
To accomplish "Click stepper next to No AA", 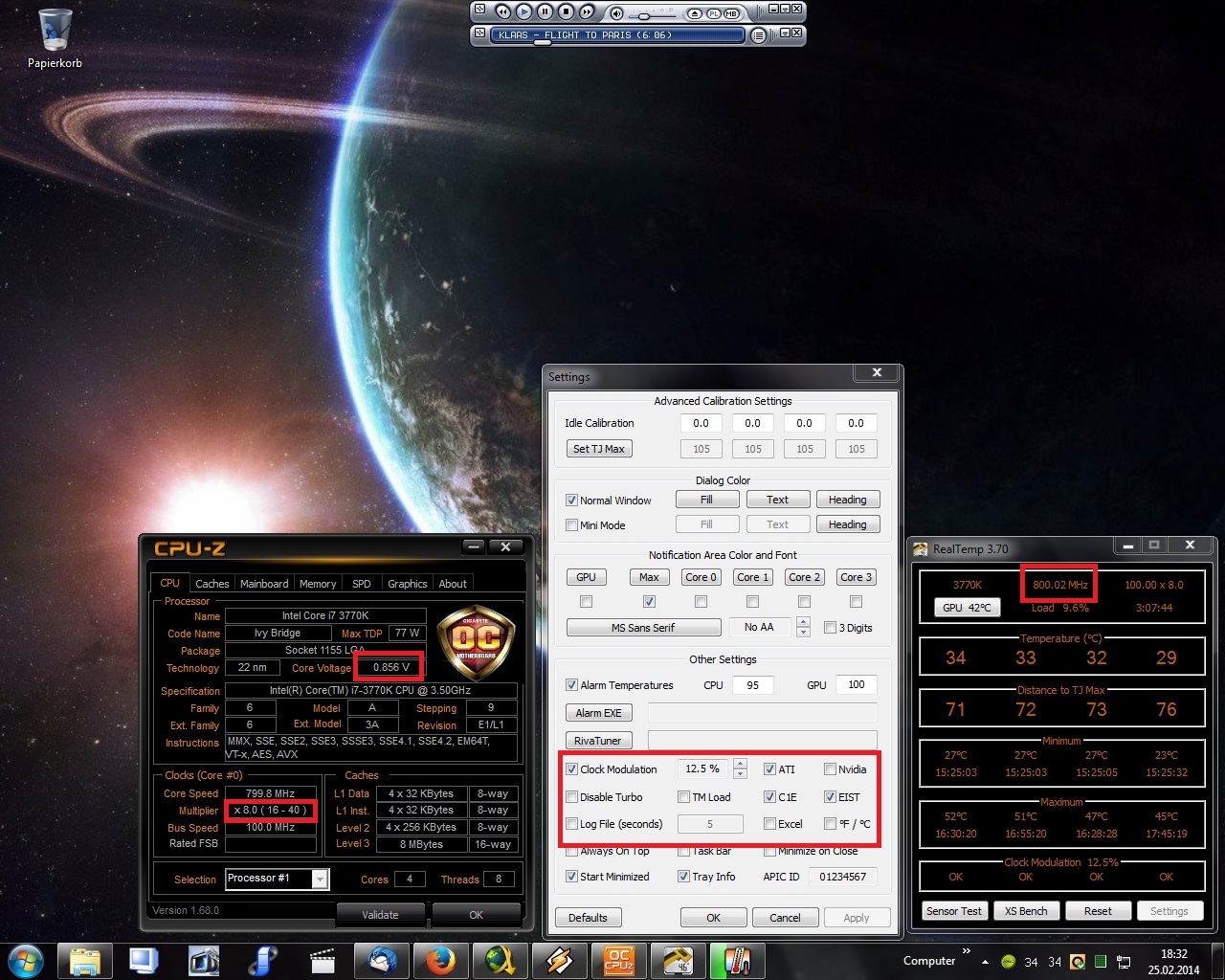I will (803, 627).
